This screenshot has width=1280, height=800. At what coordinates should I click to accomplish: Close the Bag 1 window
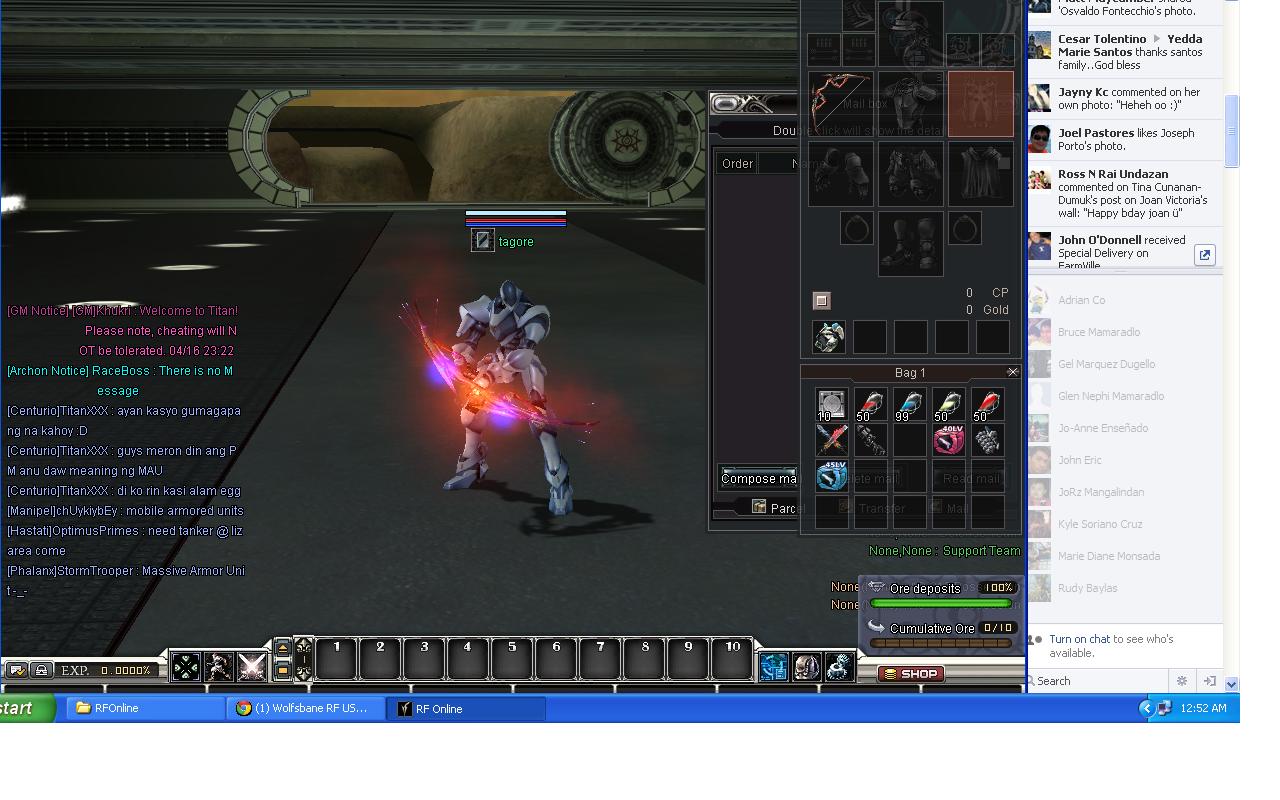click(x=1012, y=372)
